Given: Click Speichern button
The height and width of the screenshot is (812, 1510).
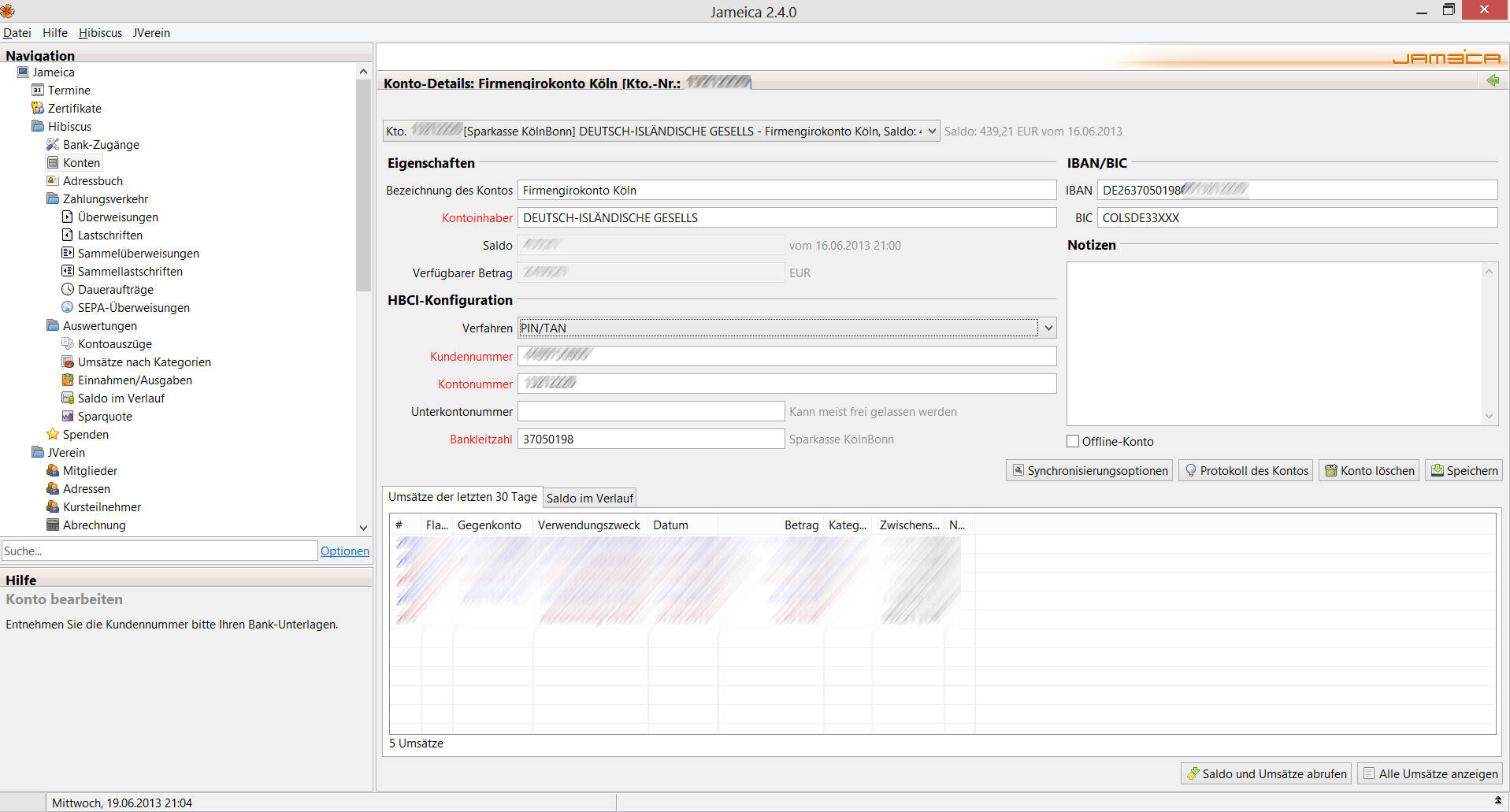Looking at the screenshot, I should [1464, 470].
